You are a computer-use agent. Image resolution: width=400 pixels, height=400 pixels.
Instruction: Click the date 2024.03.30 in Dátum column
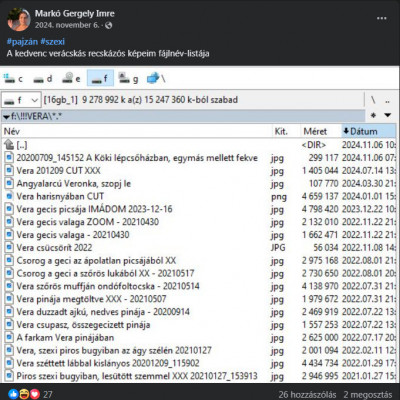tap(369, 184)
